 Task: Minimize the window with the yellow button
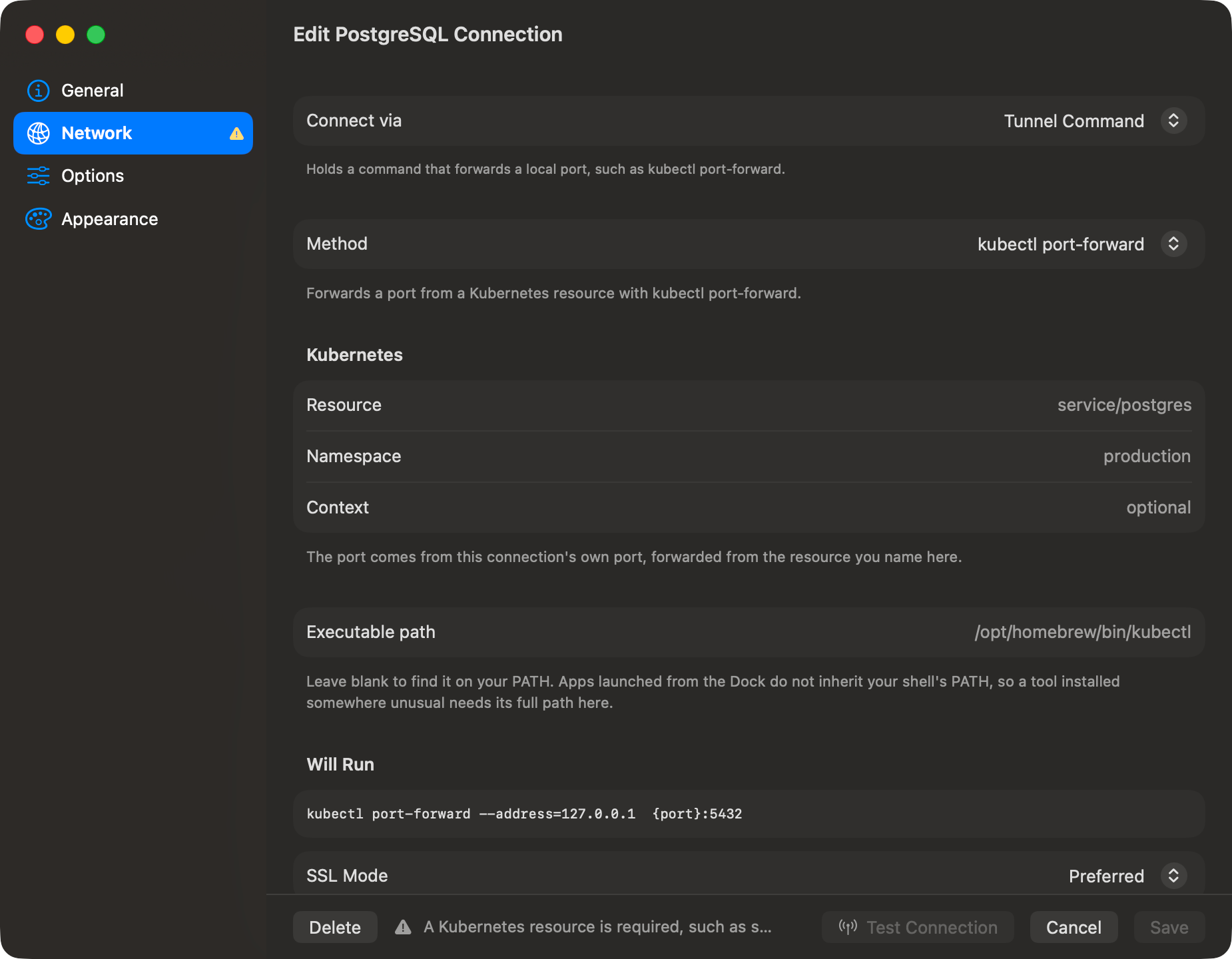[x=65, y=34]
